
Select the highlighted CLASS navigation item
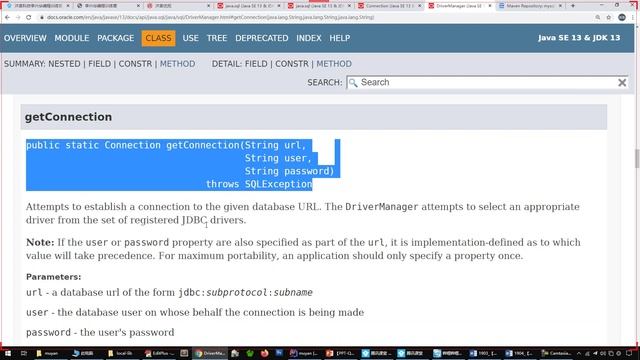158,38
